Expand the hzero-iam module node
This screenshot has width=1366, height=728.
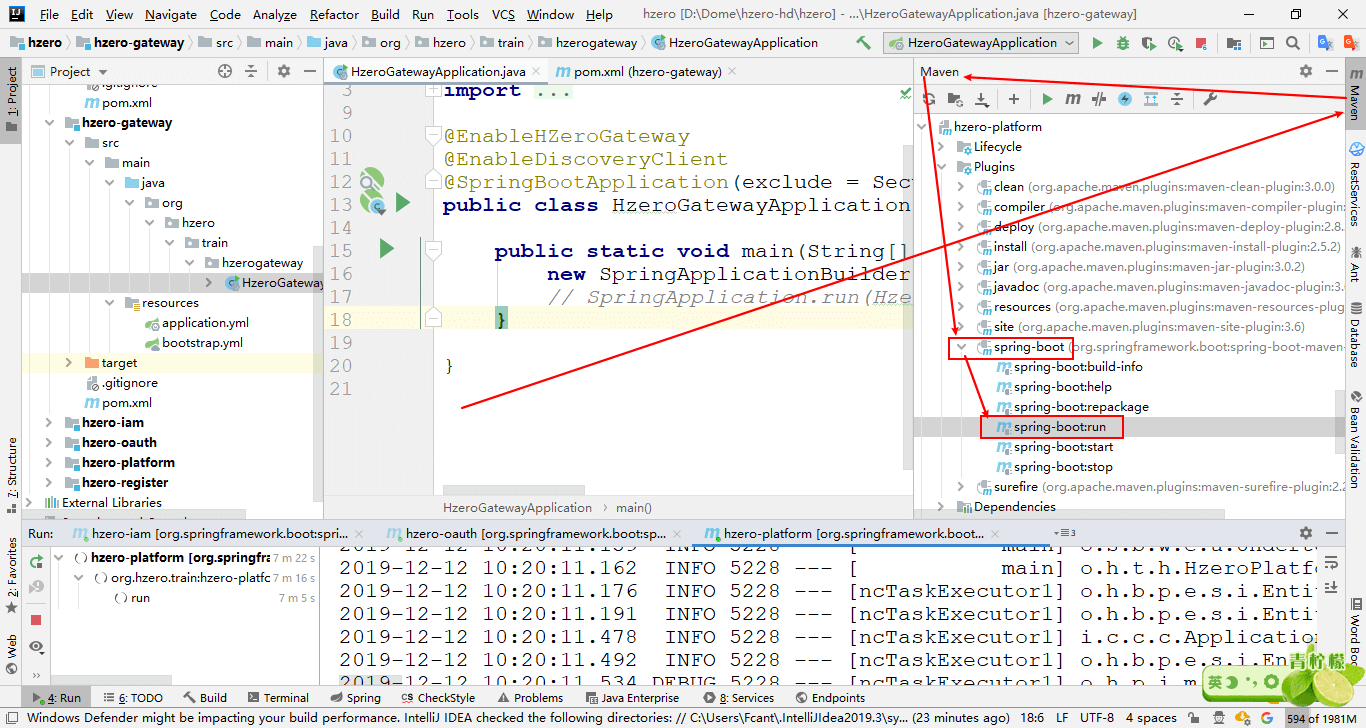(x=51, y=423)
